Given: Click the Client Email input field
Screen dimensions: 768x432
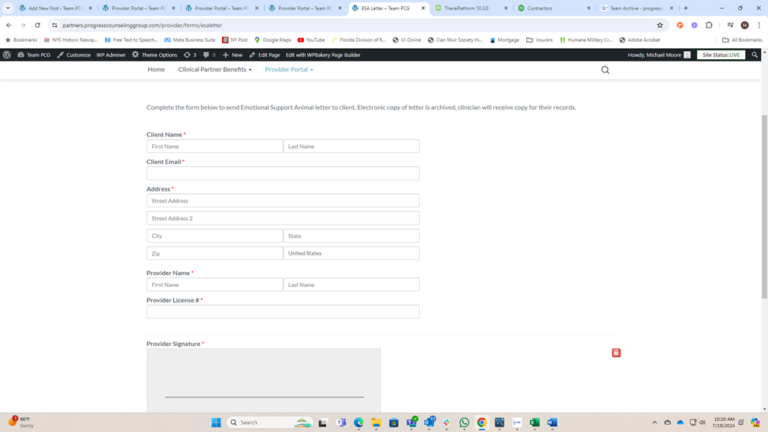Looking at the screenshot, I should pos(282,173).
